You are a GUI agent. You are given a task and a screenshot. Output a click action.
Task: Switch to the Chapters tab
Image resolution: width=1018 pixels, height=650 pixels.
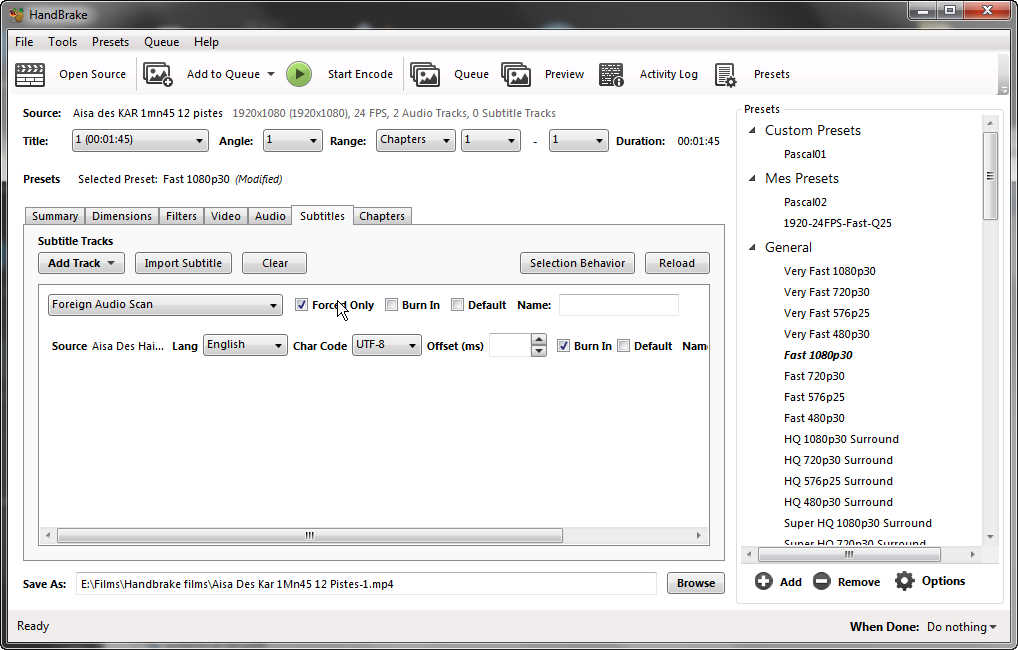pos(382,216)
